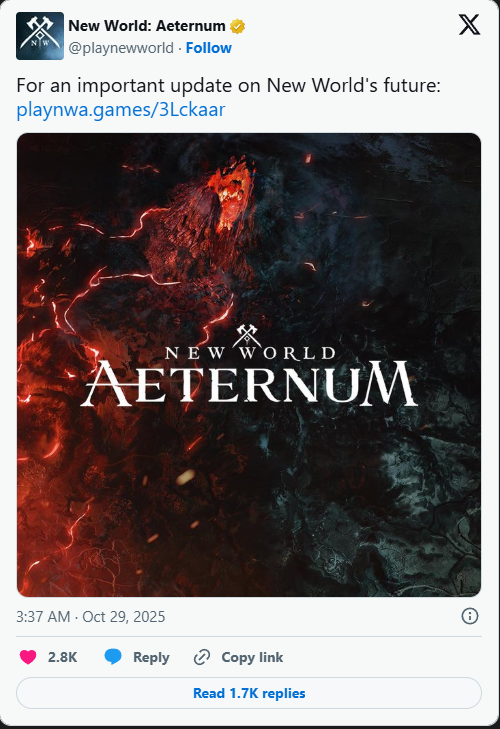This screenshot has height=729, width=500.
Task: Click the gold verified badge
Action: tap(237, 27)
